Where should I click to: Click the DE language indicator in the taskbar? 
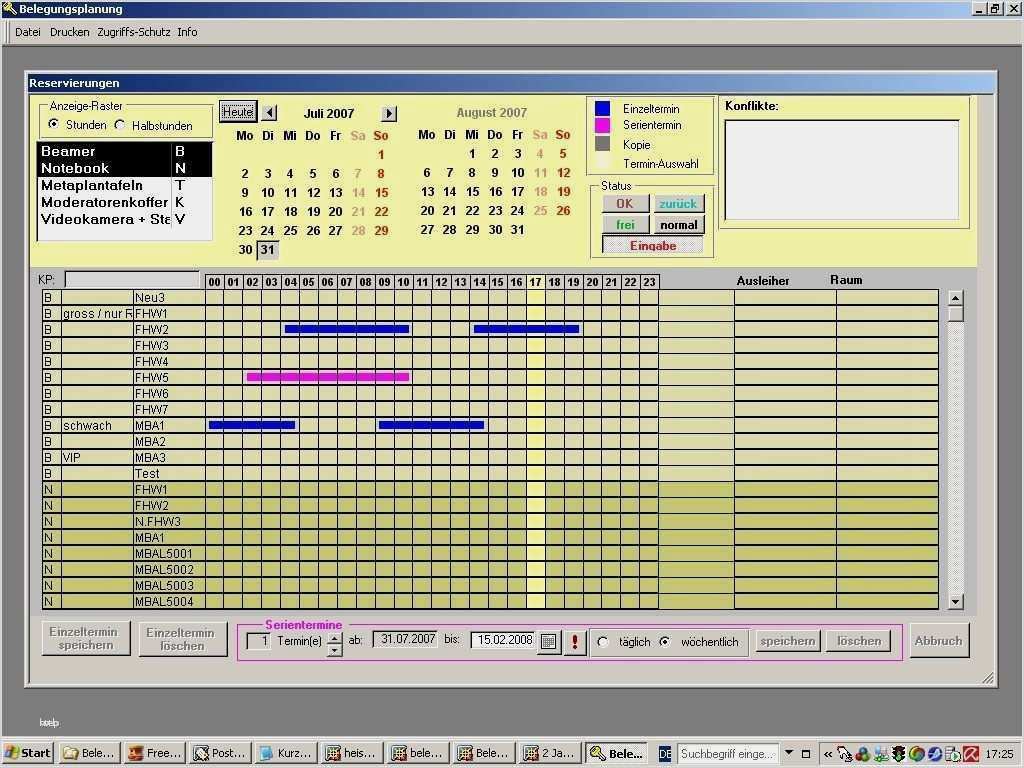click(665, 754)
